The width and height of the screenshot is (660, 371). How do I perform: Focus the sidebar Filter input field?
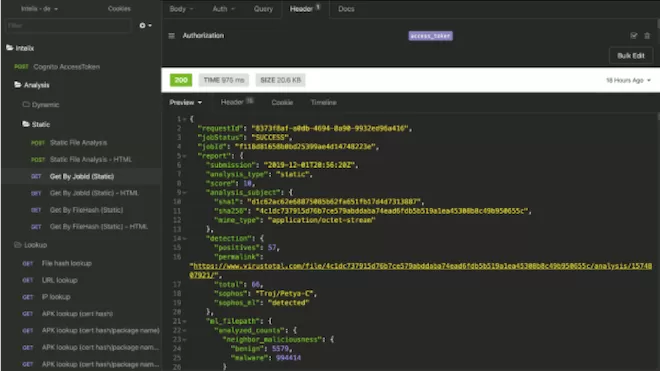tap(68, 26)
